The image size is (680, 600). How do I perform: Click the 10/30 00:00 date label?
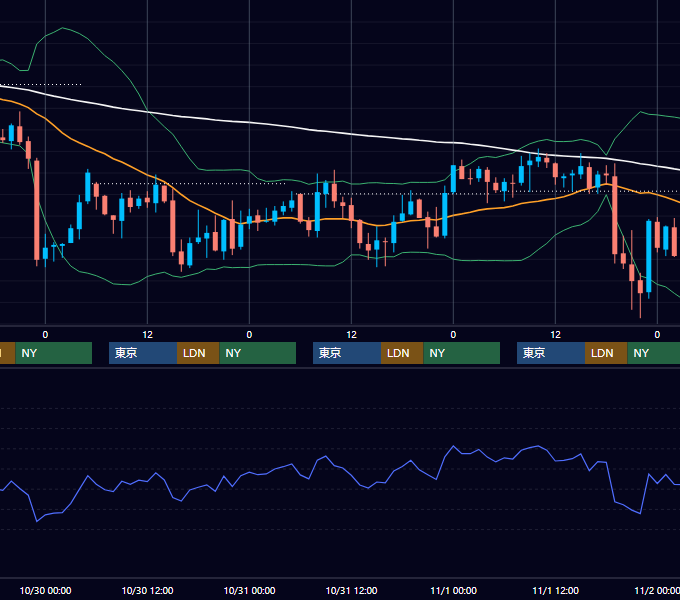tap(46, 590)
